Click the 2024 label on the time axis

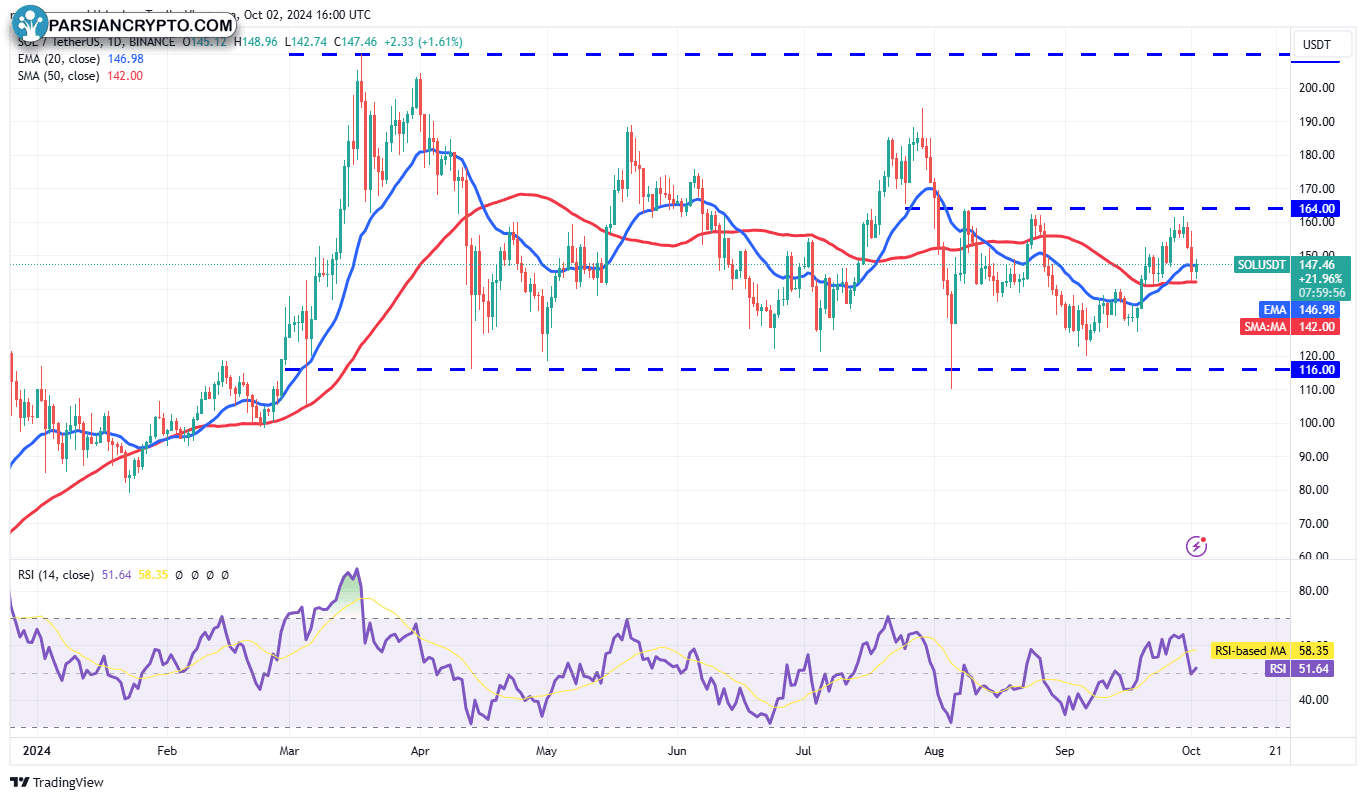click(35, 749)
